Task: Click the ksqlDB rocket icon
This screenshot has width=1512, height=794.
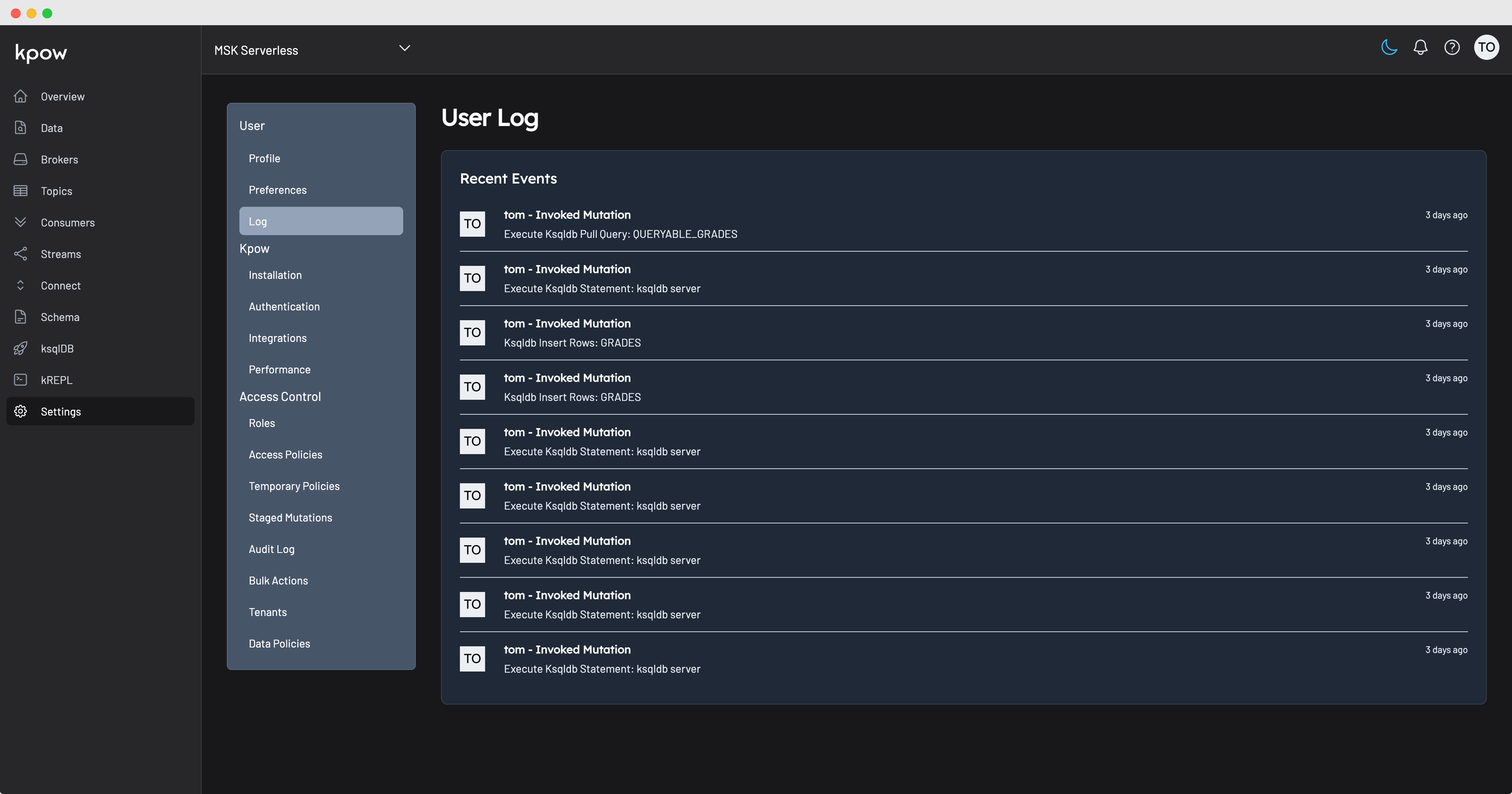Action: 20,348
